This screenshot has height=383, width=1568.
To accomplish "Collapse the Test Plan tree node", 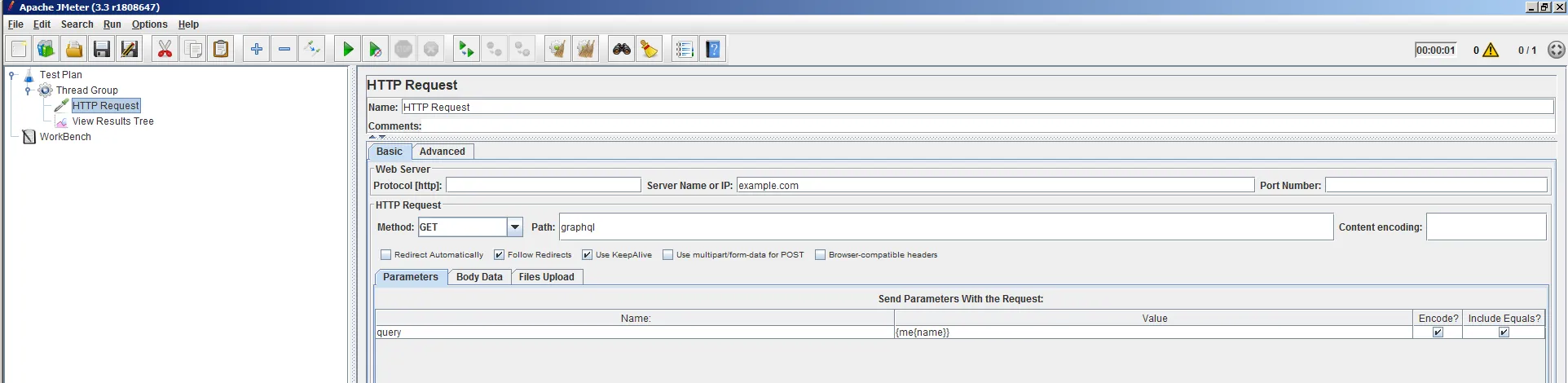I will coord(12,75).
